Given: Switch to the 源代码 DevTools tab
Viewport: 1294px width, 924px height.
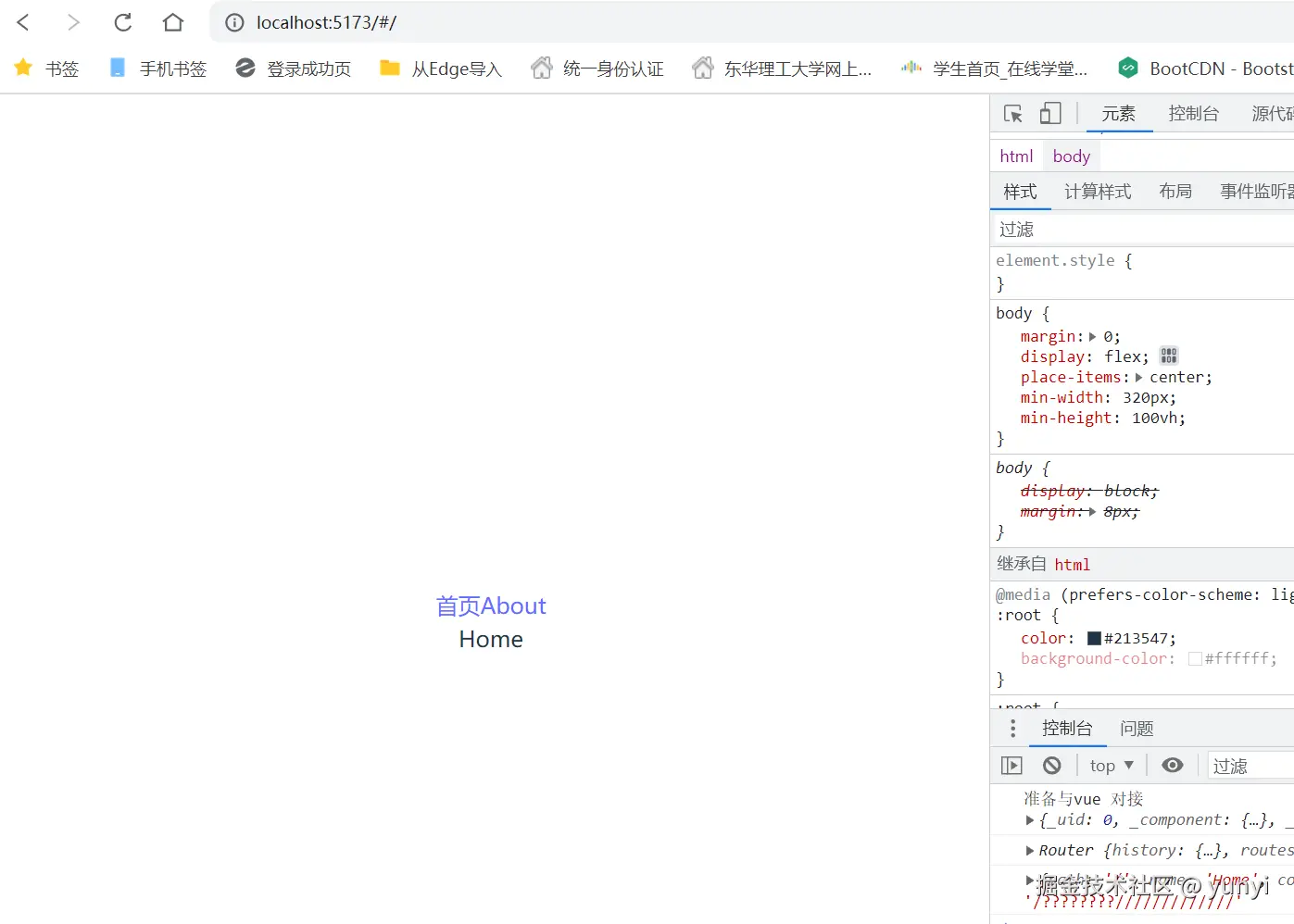Looking at the screenshot, I should coord(1272,114).
